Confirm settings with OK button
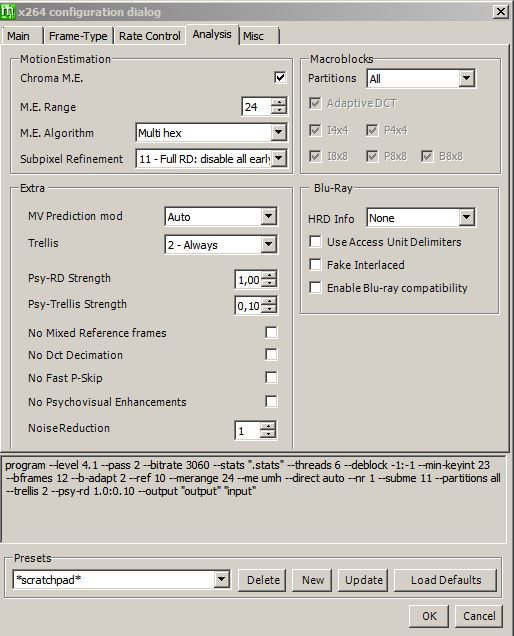This screenshot has width=514, height=636. point(429,616)
